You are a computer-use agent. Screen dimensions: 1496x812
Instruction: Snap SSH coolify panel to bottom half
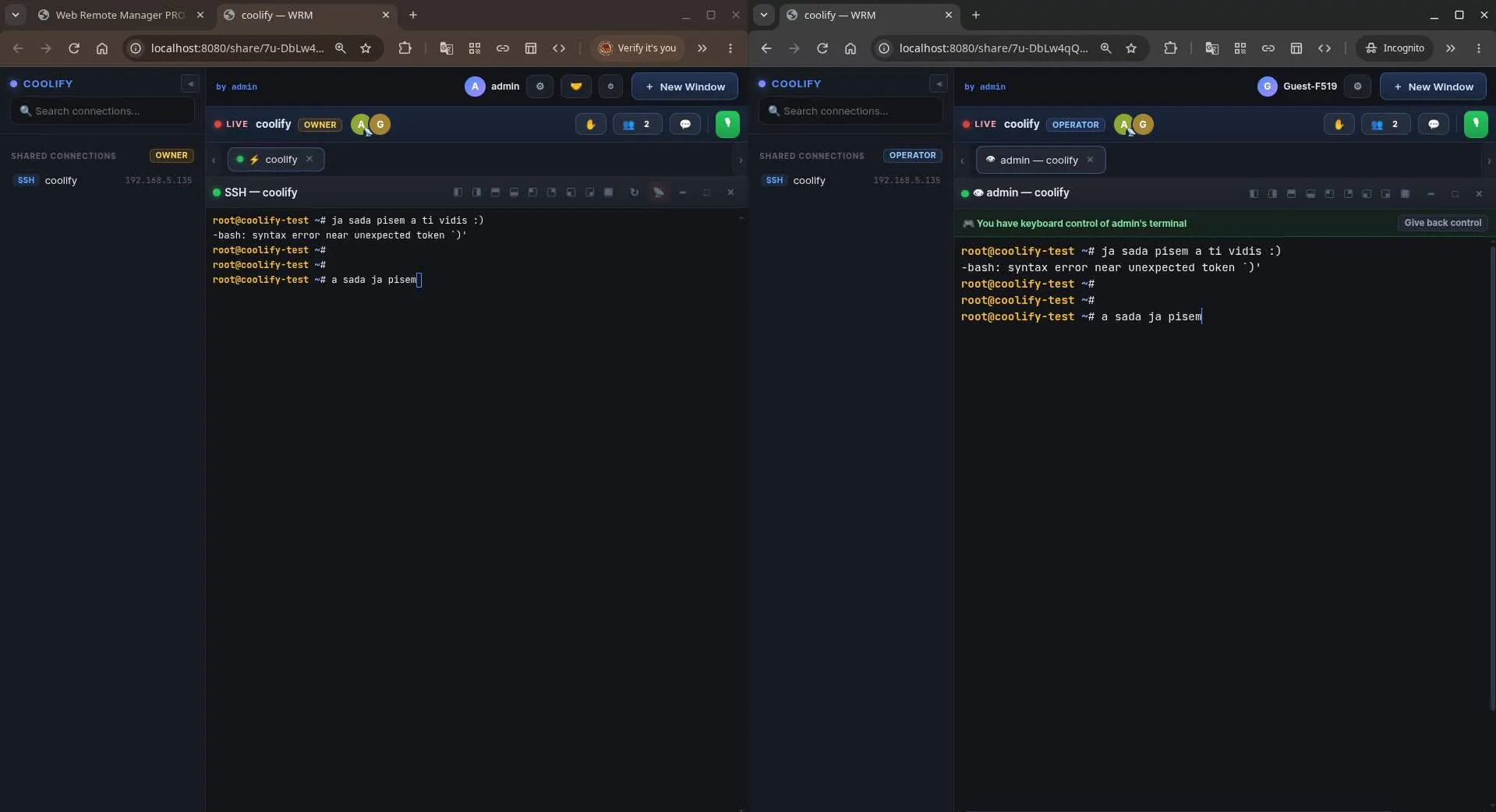pos(514,192)
